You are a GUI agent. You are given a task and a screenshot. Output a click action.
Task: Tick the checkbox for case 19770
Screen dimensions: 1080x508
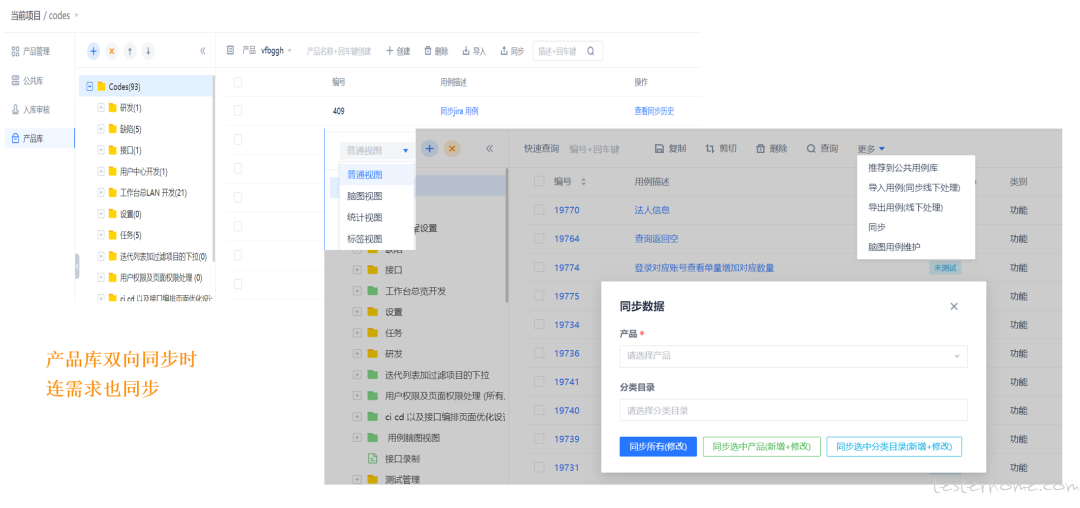pyautogui.click(x=539, y=210)
